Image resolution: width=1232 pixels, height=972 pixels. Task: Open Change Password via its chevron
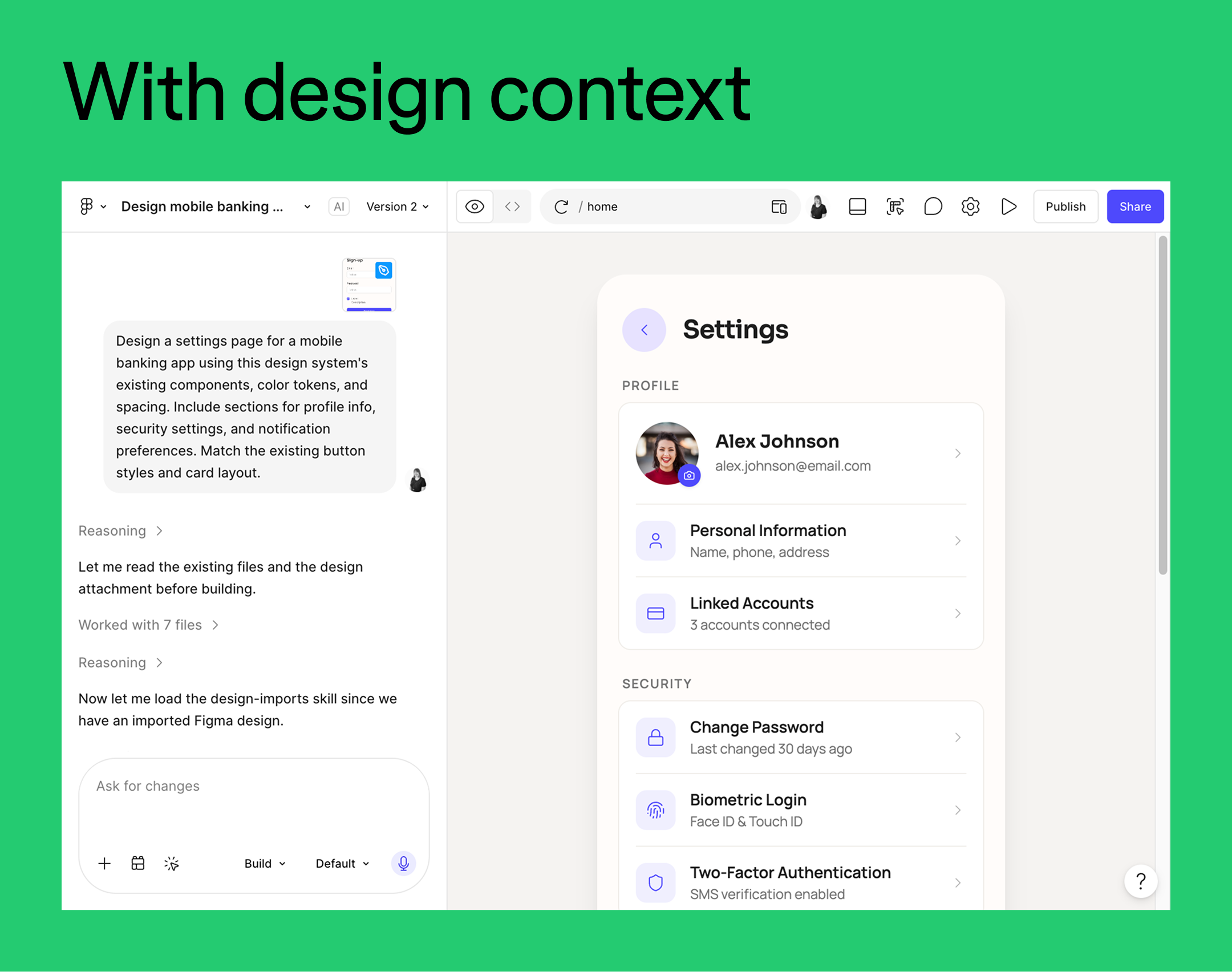[x=958, y=738]
